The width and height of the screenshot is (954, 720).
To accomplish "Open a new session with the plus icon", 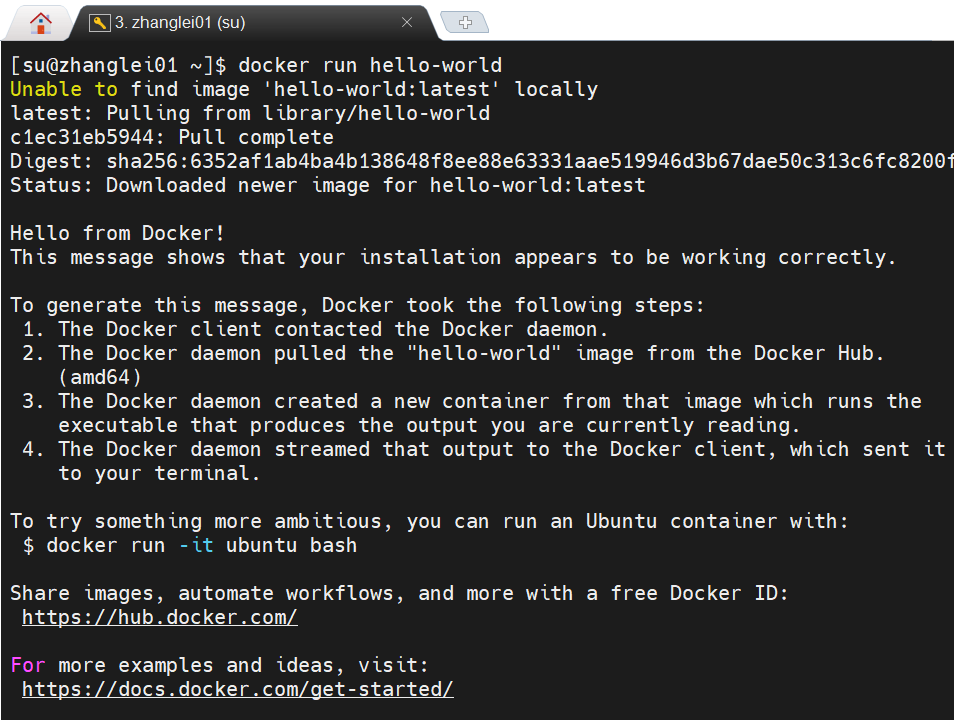I will [464, 19].
